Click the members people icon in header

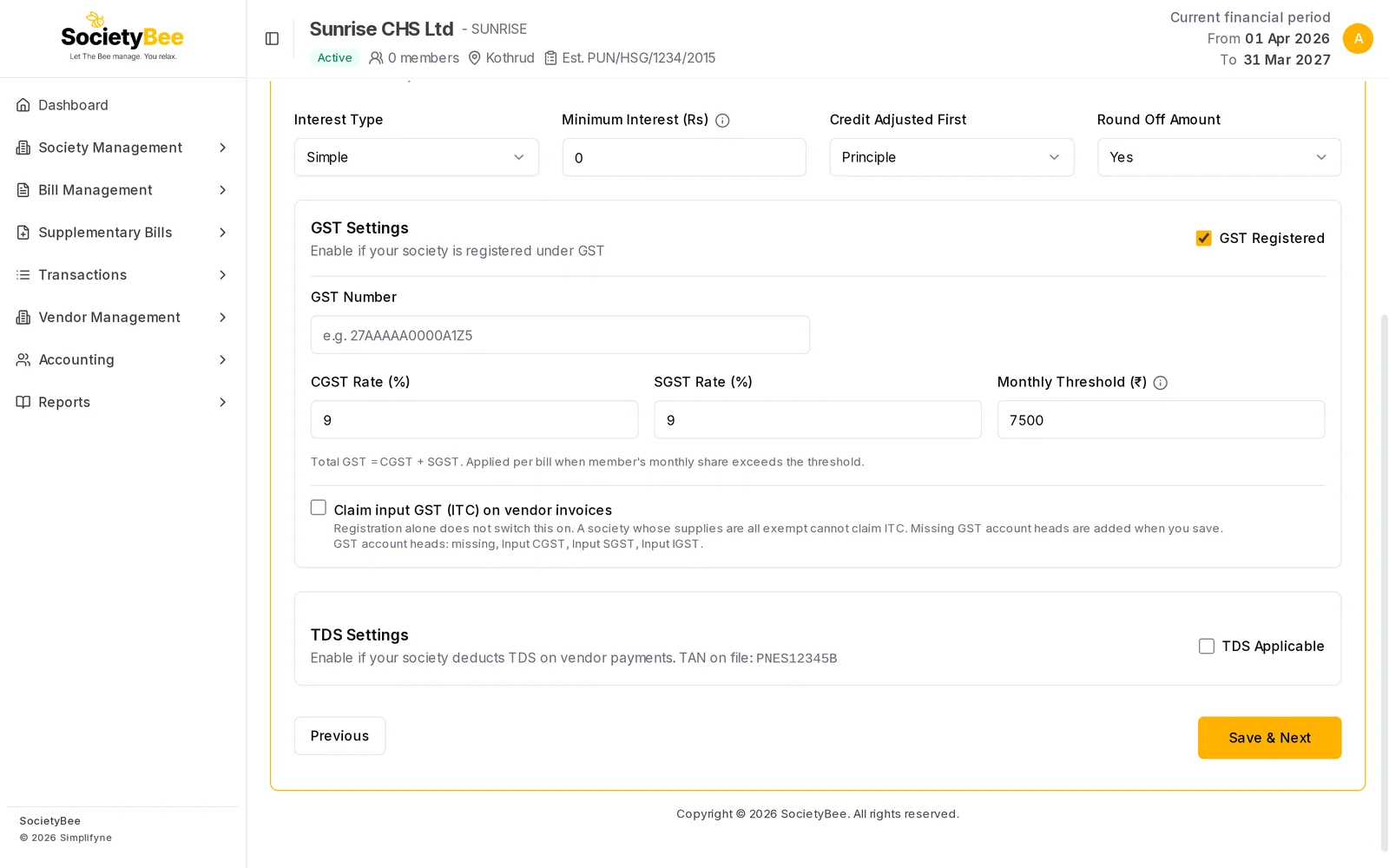click(376, 58)
